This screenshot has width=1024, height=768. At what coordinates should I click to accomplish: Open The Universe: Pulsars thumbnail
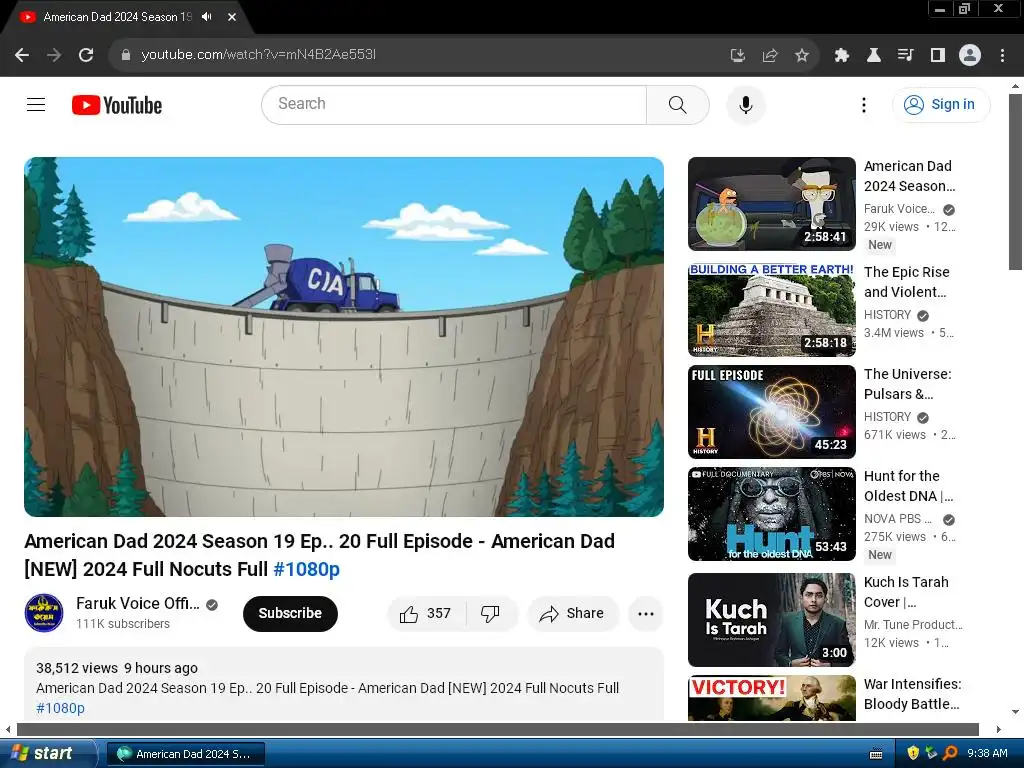click(772, 411)
